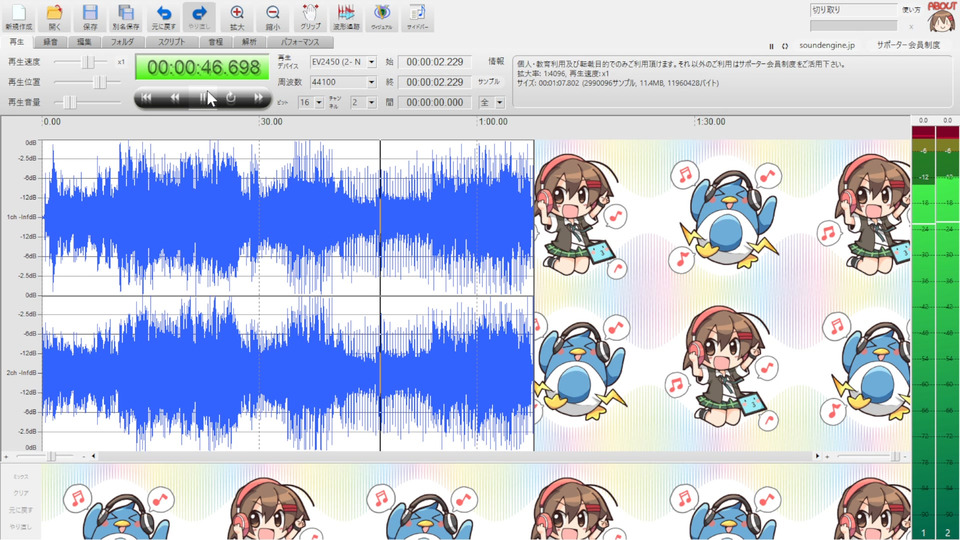Click やり直し in lower-left panel
The width and height of the screenshot is (960, 540).
click(21, 526)
